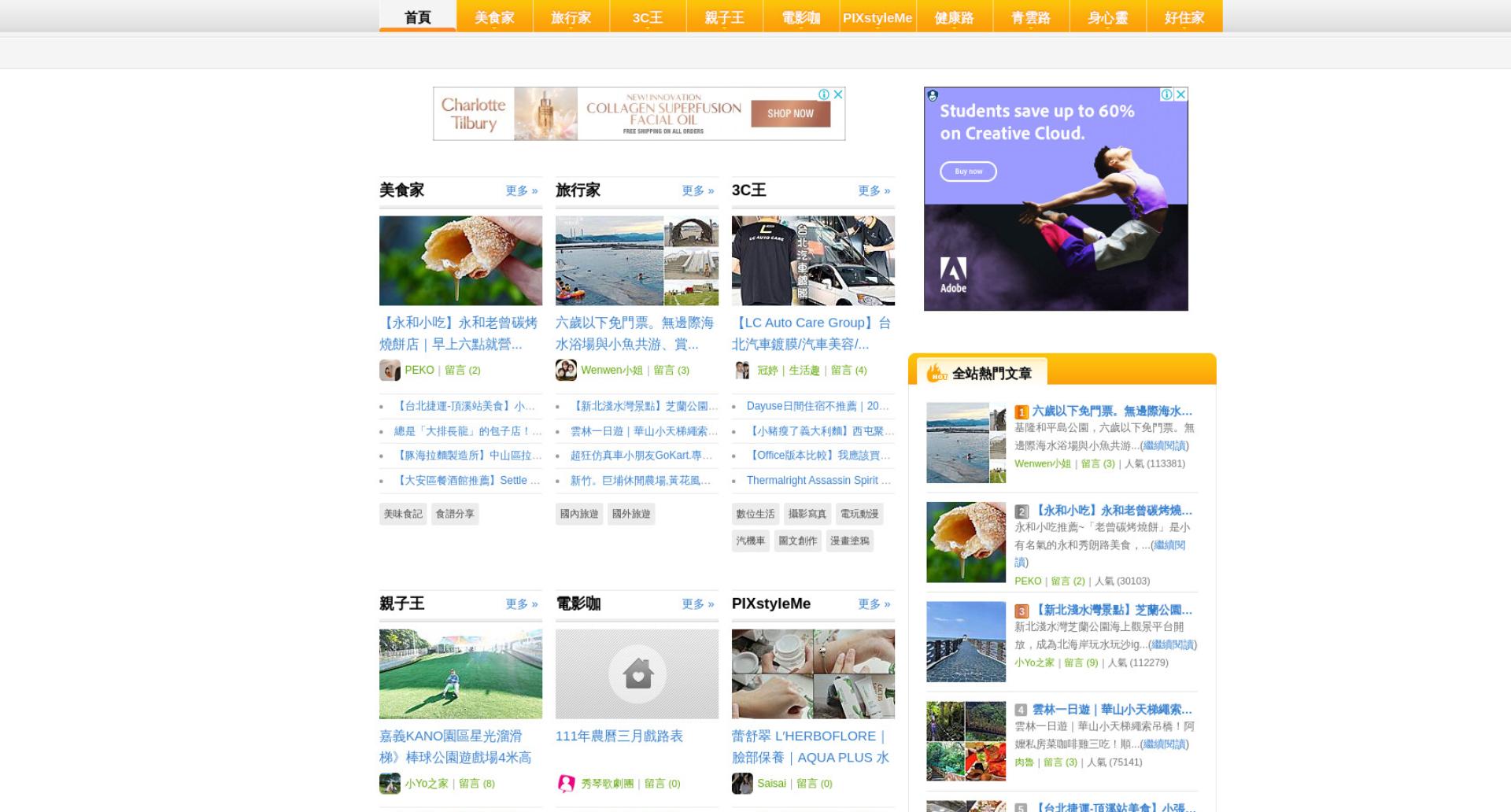Open the L'HERBOFLORE skincare thumbnail

click(813, 674)
